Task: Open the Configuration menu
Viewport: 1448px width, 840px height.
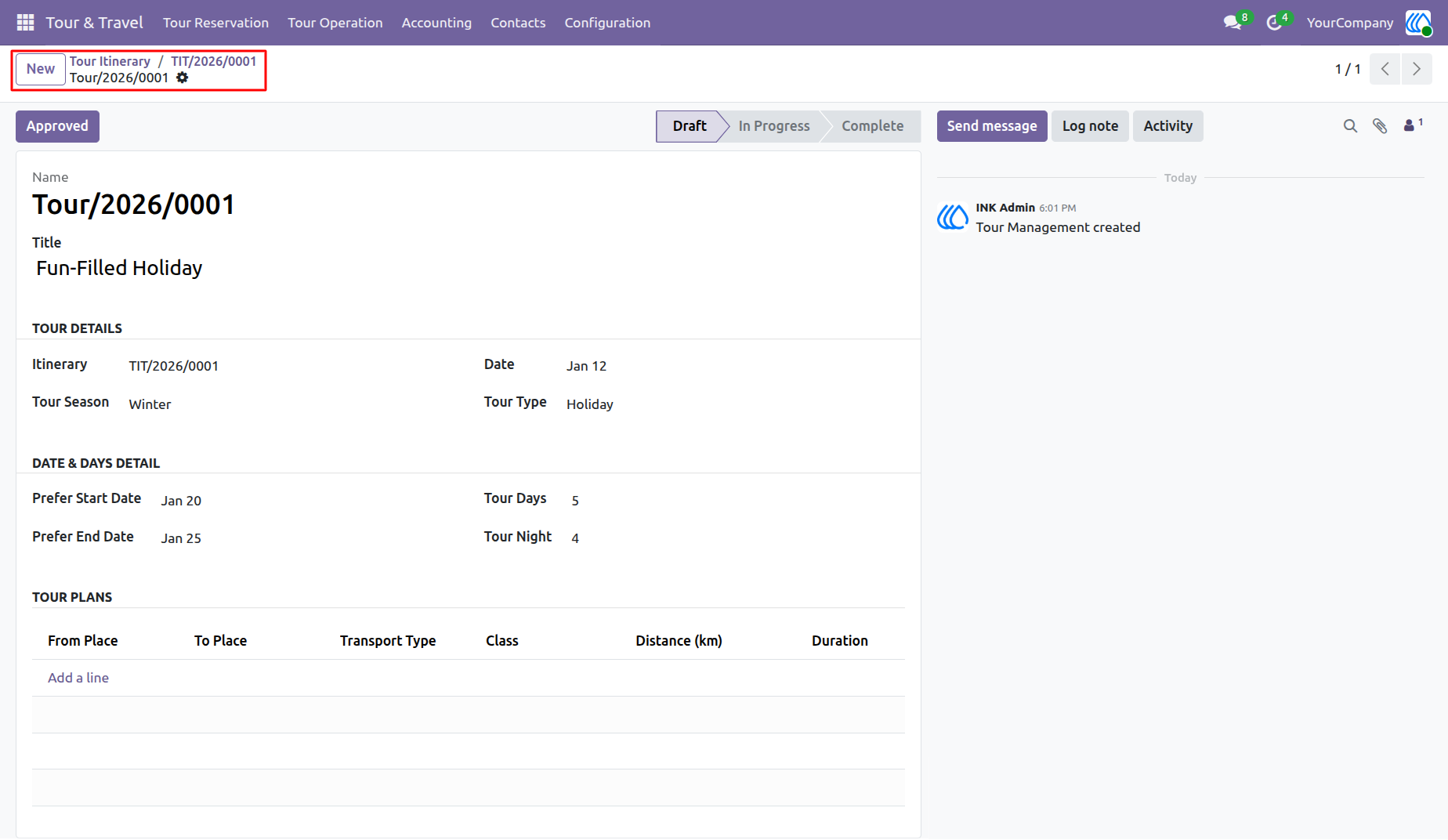Action: [x=607, y=23]
